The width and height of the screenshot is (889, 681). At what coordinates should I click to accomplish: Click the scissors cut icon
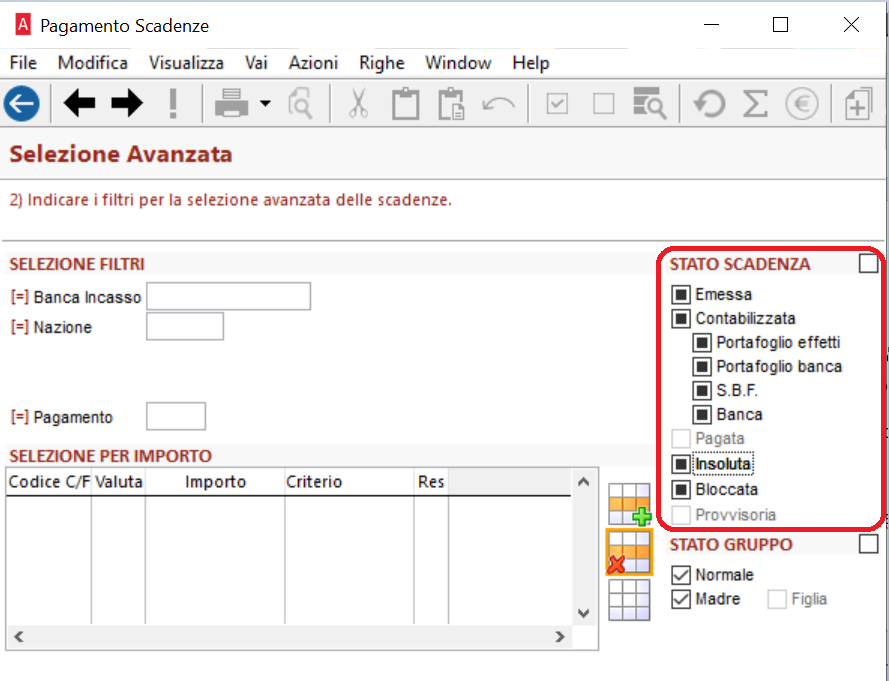click(358, 104)
